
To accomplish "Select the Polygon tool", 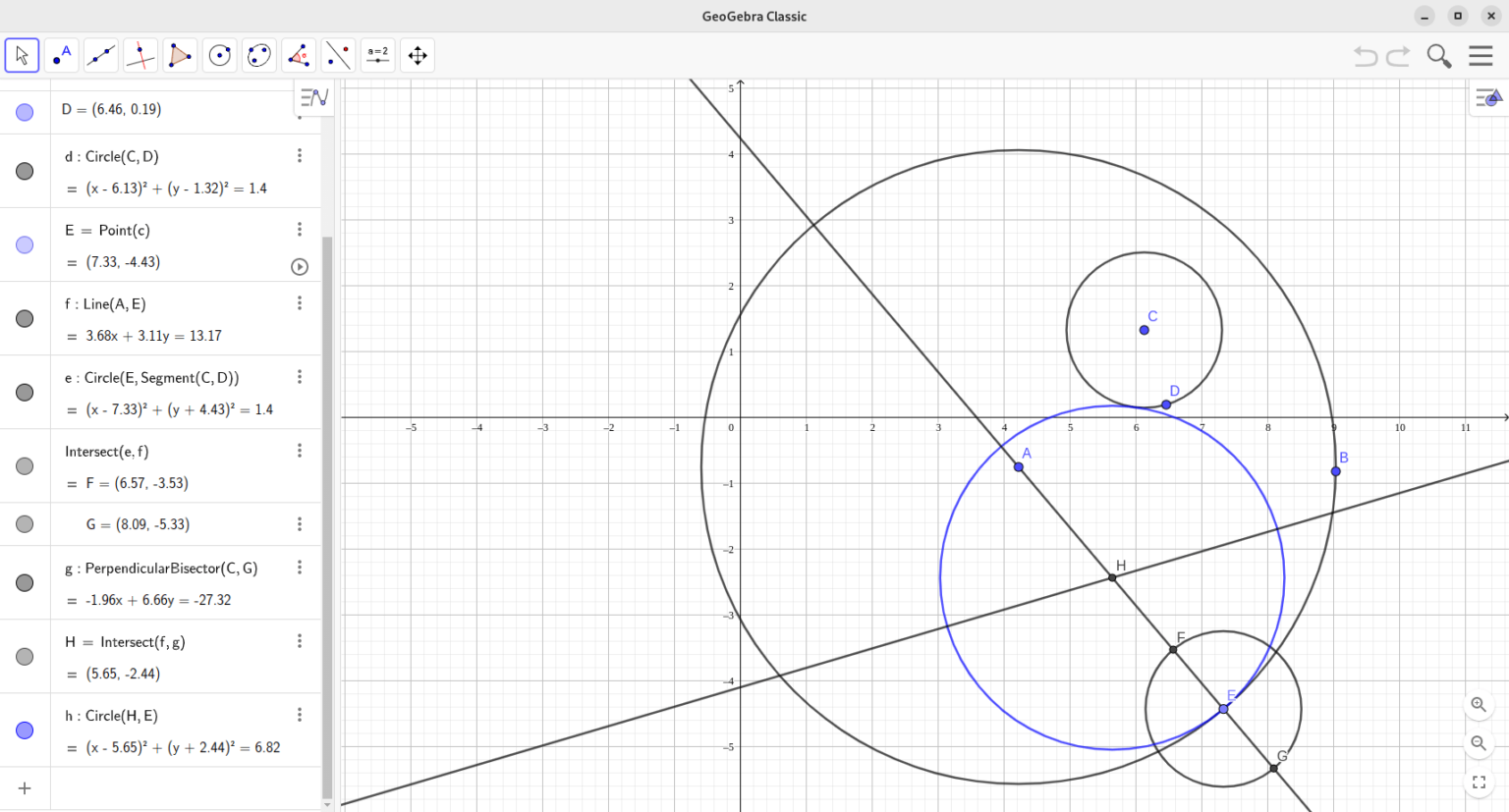I will click(x=180, y=55).
